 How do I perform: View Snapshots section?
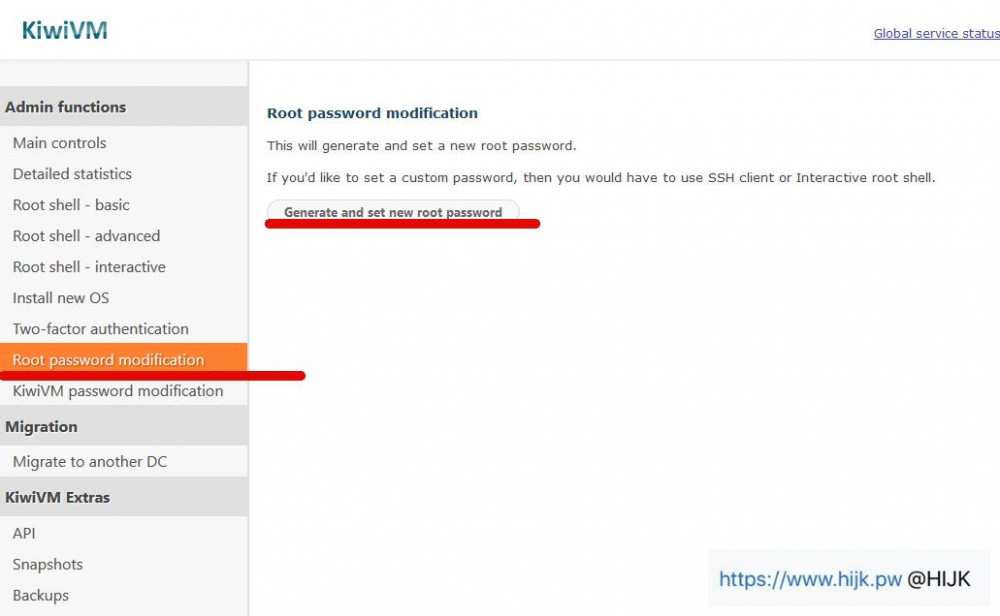tap(47, 564)
